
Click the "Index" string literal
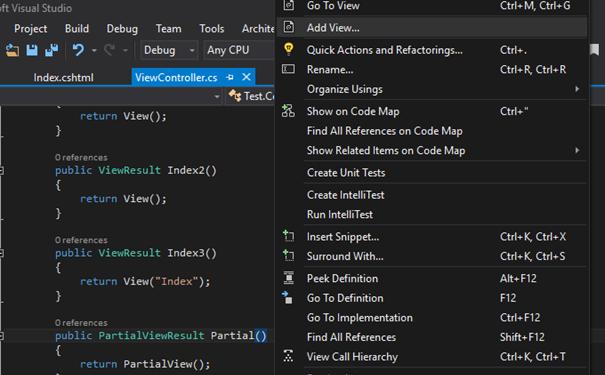pyautogui.click(x=177, y=281)
